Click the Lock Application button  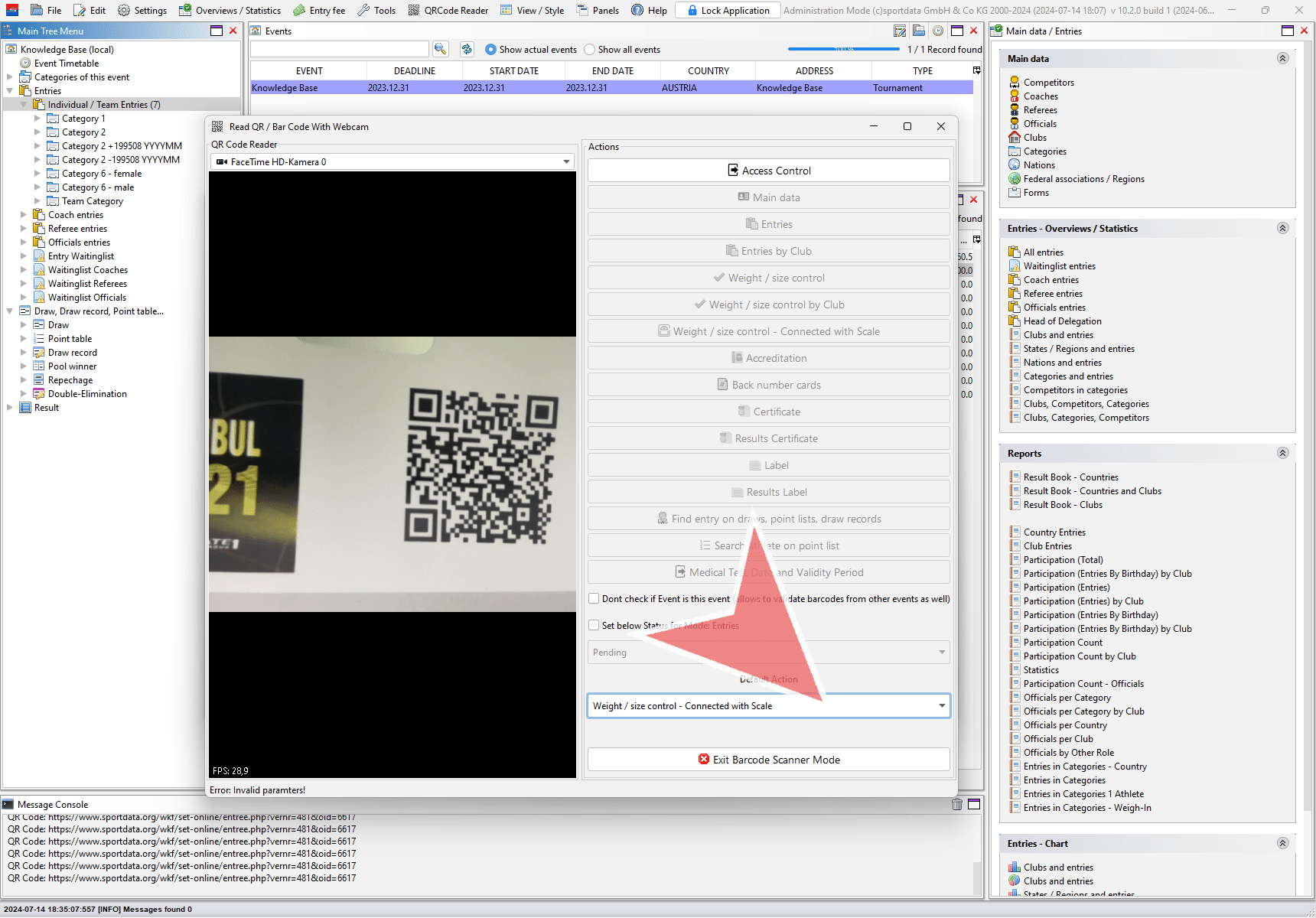coord(728,10)
